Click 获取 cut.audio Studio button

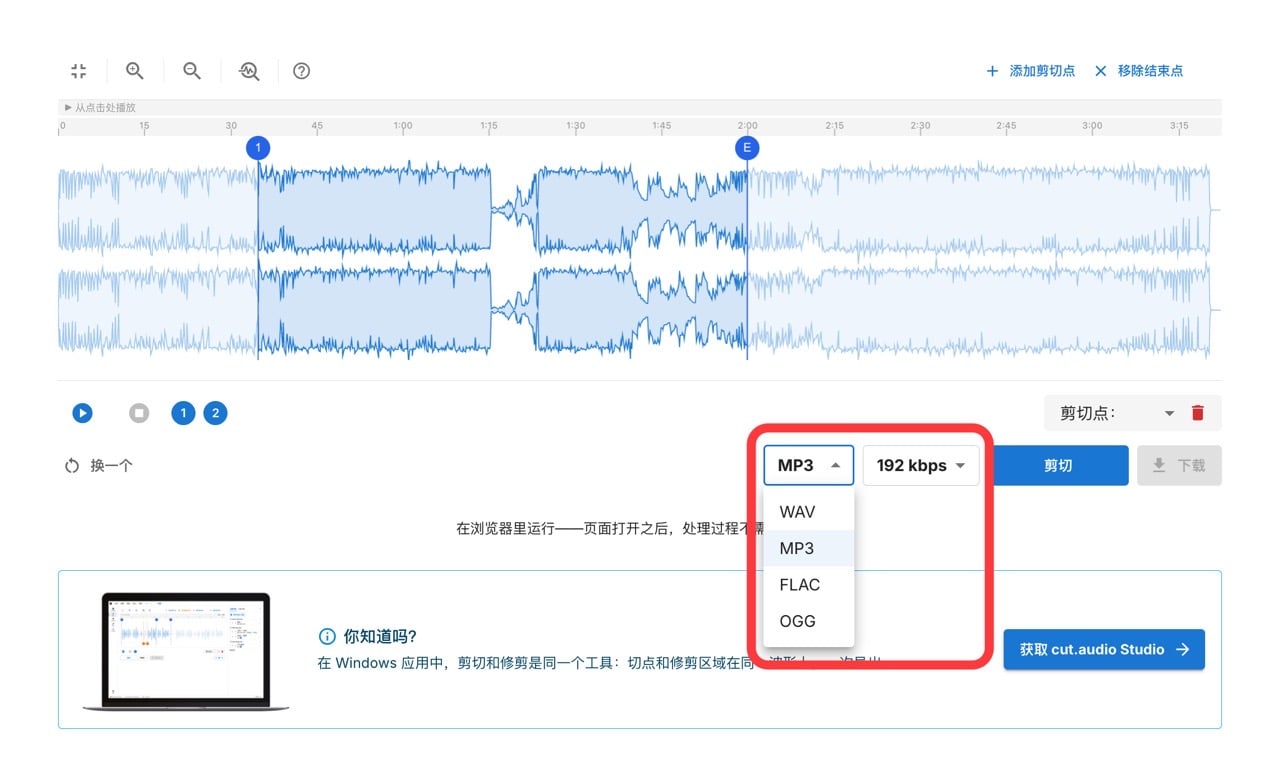1104,649
